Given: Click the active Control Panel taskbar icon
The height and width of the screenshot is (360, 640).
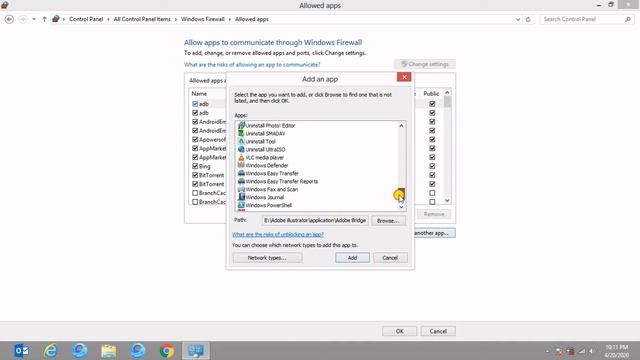Looking at the screenshot, I should (x=196, y=351).
